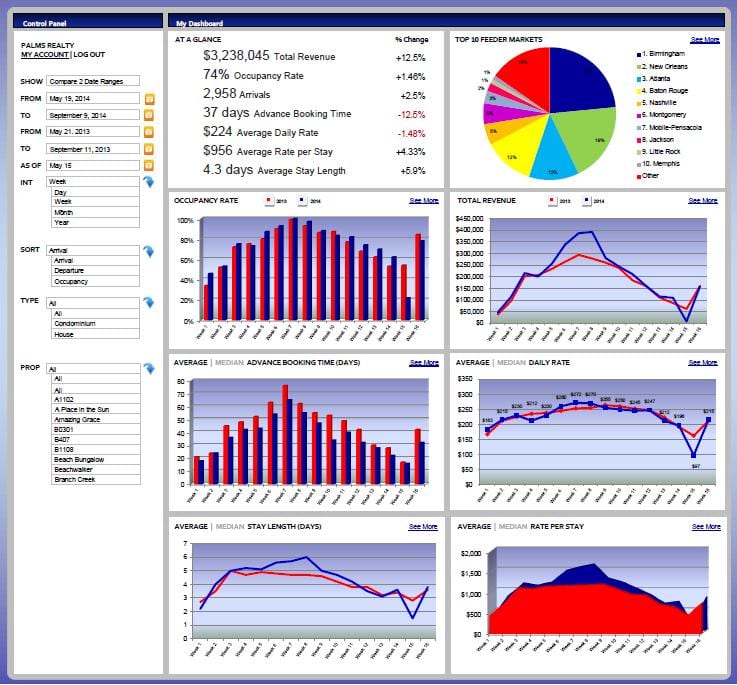Open the Control Panel tab header
The height and width of the screenshot is (685, 737).
[46, 22]
